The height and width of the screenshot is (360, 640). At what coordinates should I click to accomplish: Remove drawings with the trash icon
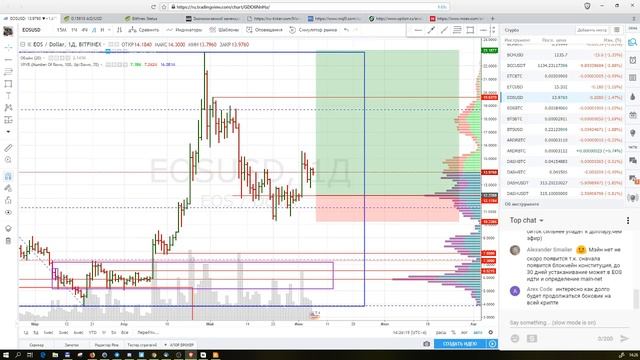(x=8, y=241)
